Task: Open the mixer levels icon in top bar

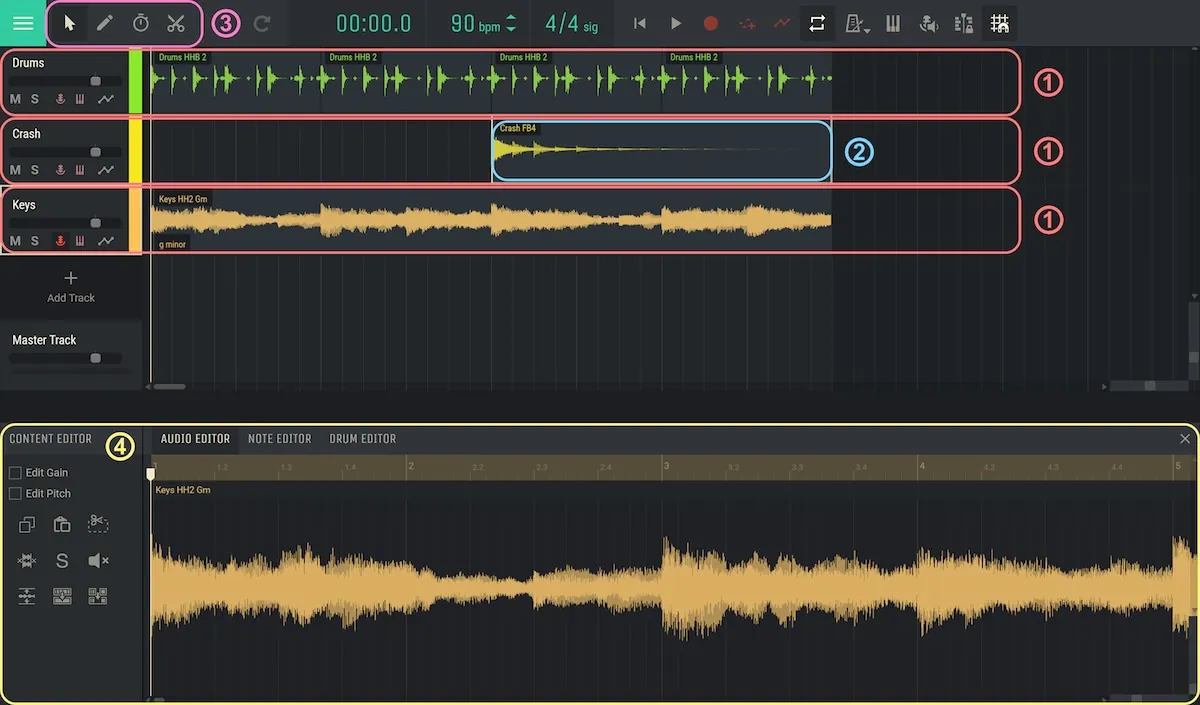Action: [x=964, y=23]
